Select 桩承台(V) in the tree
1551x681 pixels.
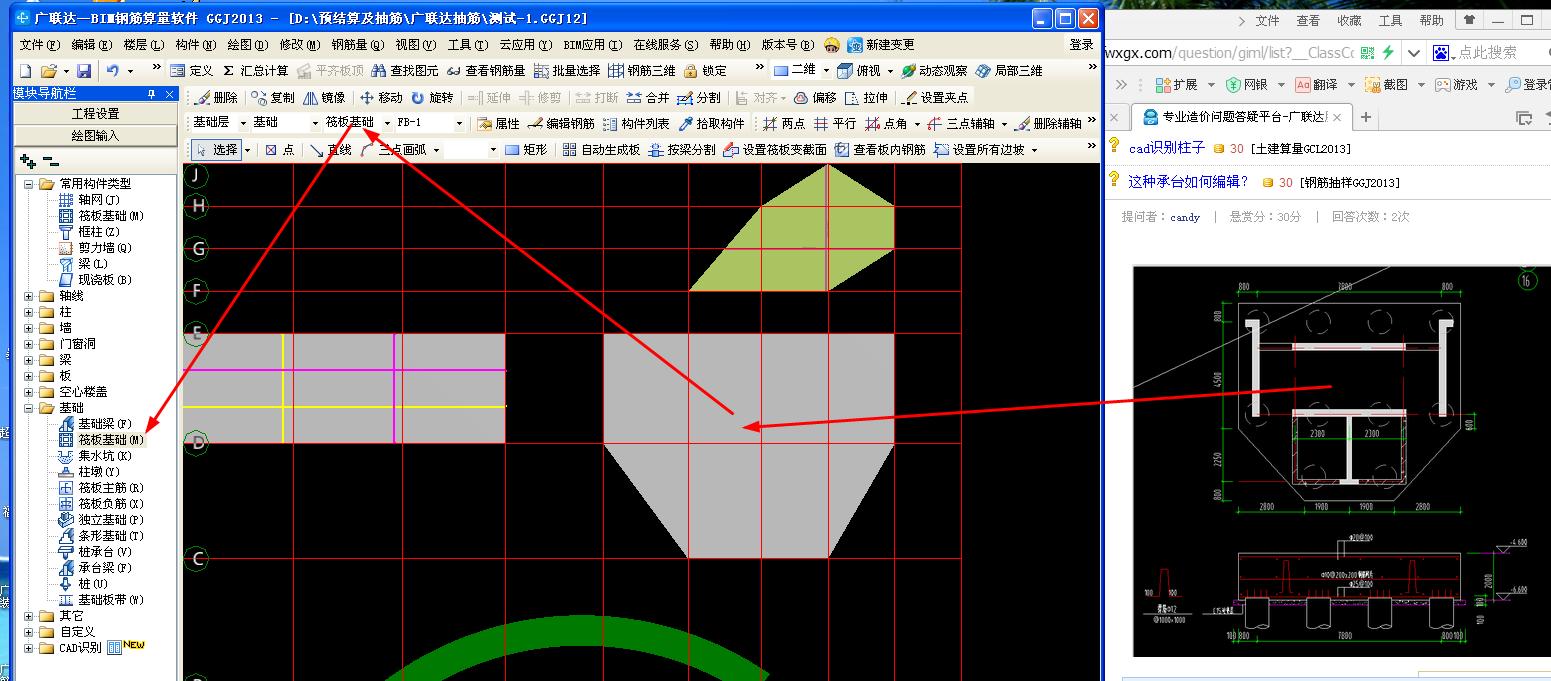(x=105, y=552)
